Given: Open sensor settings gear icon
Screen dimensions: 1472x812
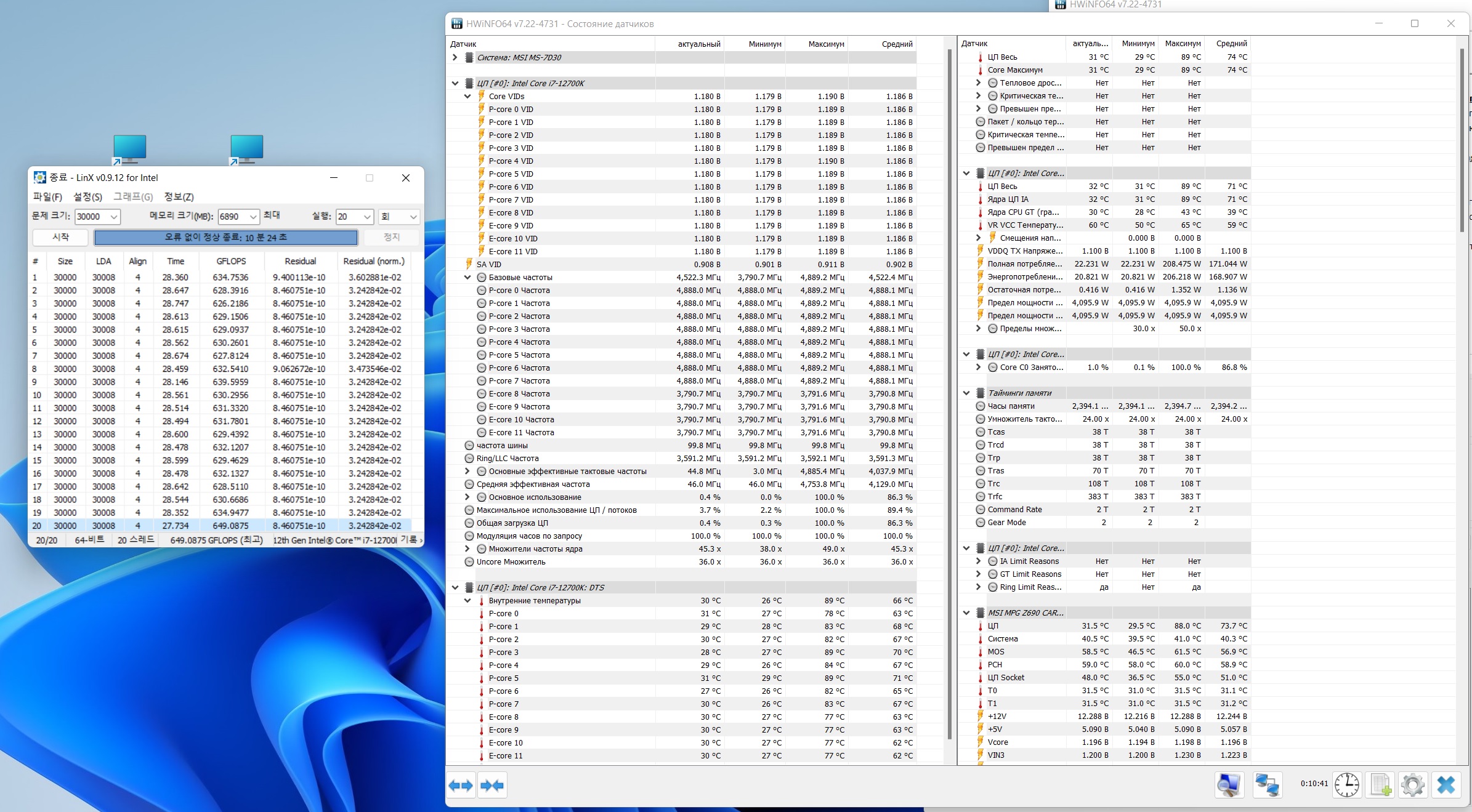Looking at the screenshot, I should pos(1412,785).
